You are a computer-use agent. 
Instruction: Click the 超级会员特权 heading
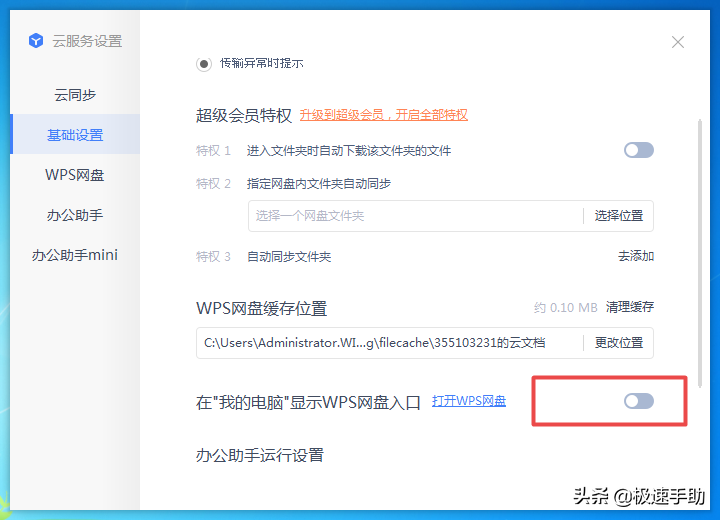[244, 115]
